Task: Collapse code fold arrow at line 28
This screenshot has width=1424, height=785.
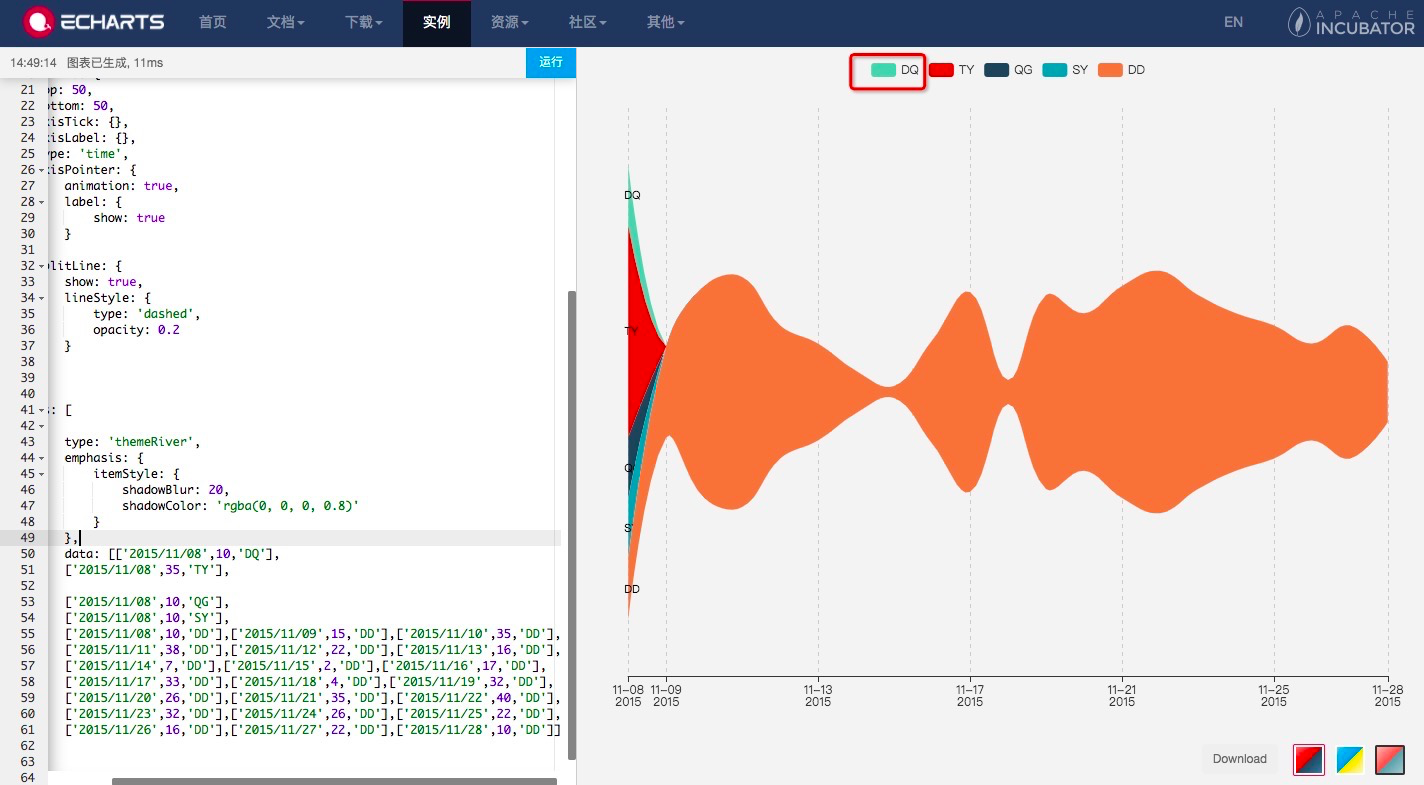Action: click(41, 202)
